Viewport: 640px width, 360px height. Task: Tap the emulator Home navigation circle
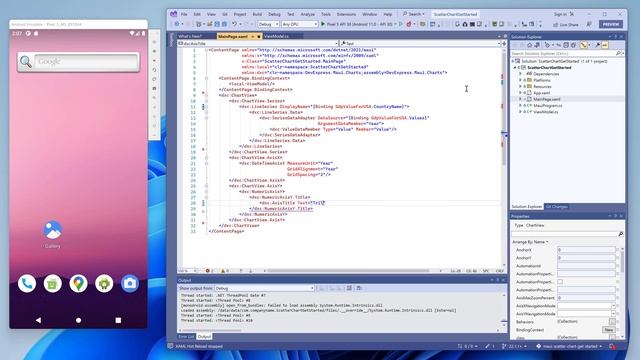coord(78,320)
